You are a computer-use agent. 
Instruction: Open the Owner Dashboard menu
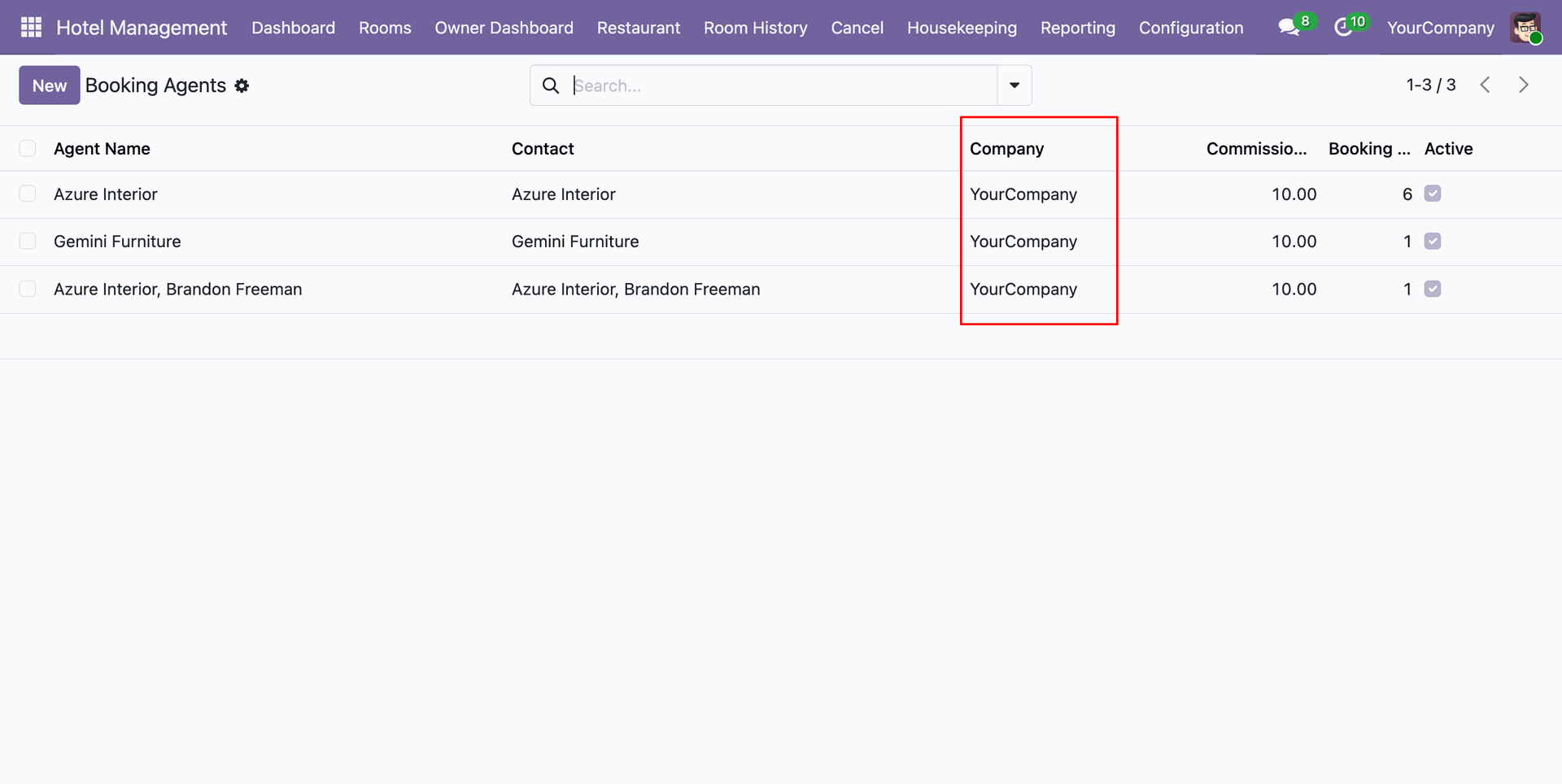(x=504, y=28)
